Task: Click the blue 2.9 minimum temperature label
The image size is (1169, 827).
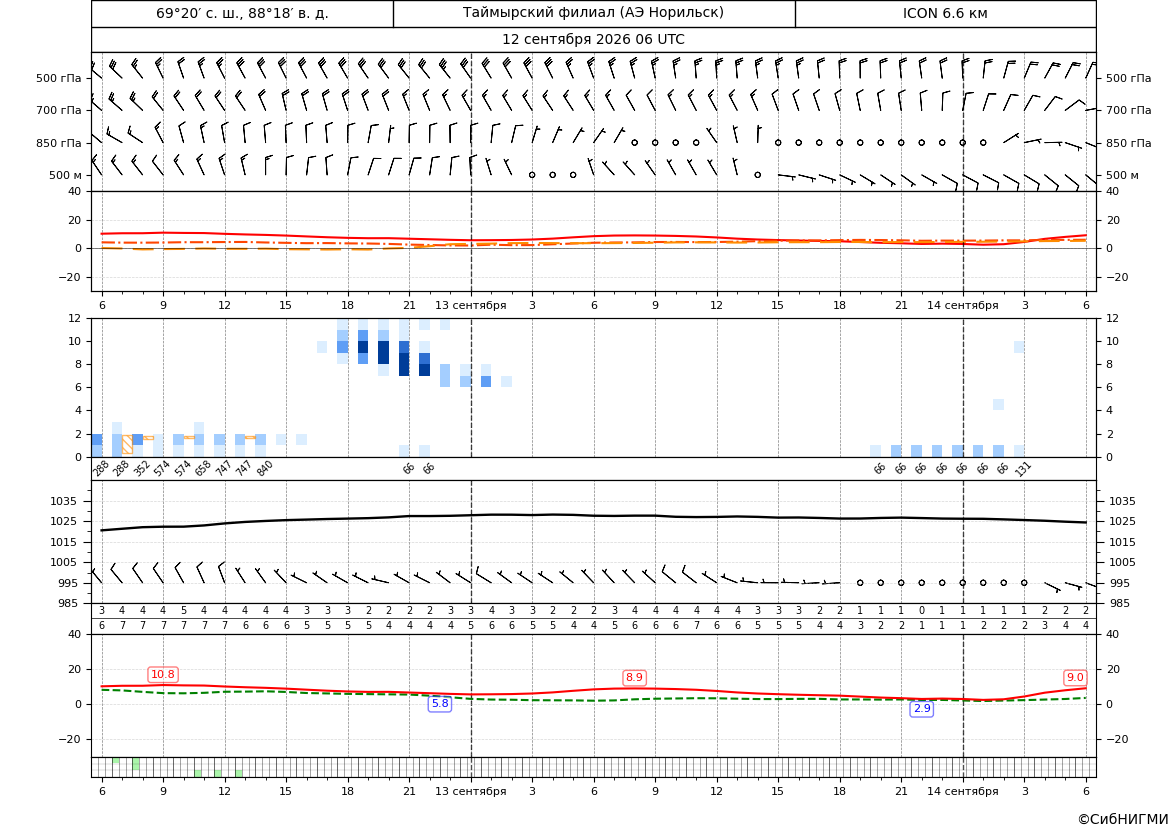Action: click(922, 708)
